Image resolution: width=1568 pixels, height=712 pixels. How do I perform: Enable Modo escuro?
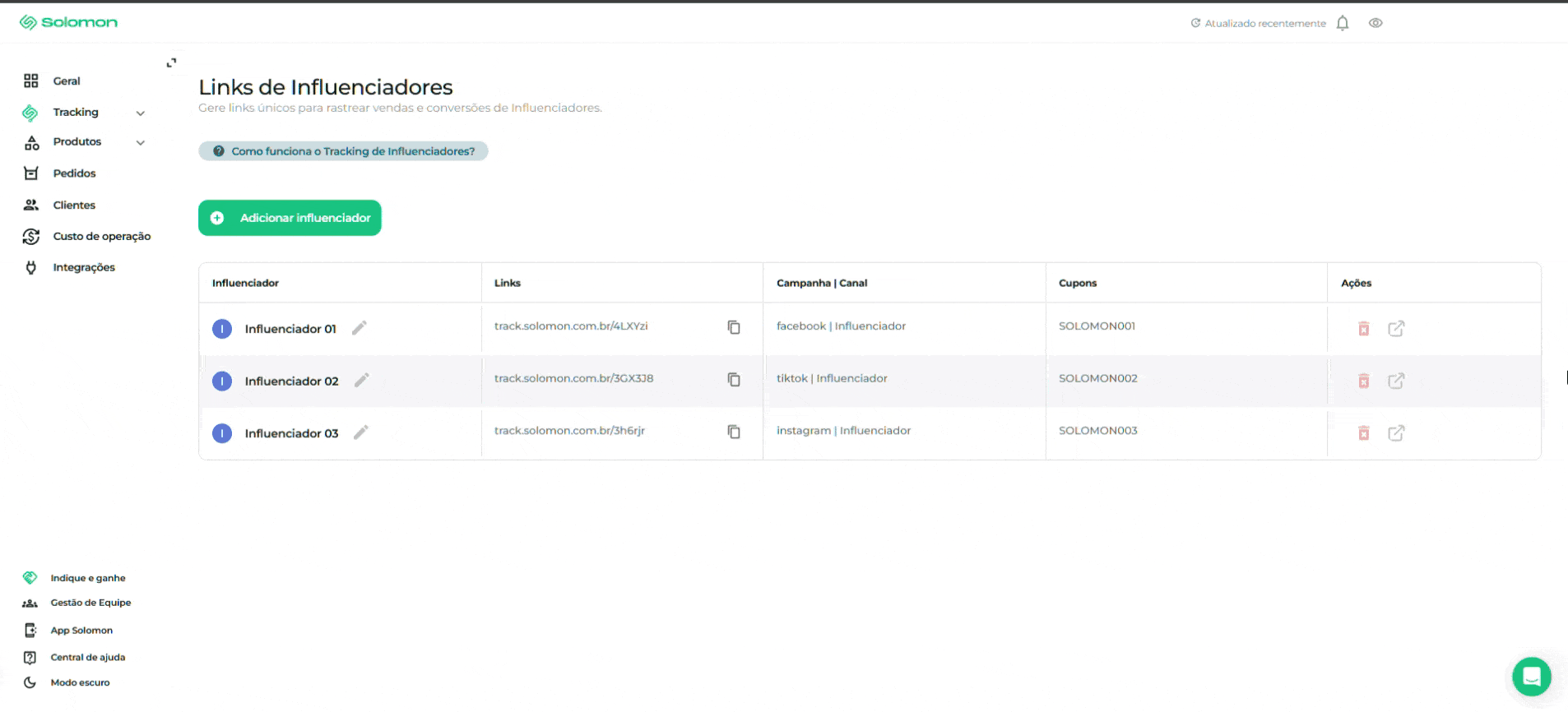coord(79,682)
